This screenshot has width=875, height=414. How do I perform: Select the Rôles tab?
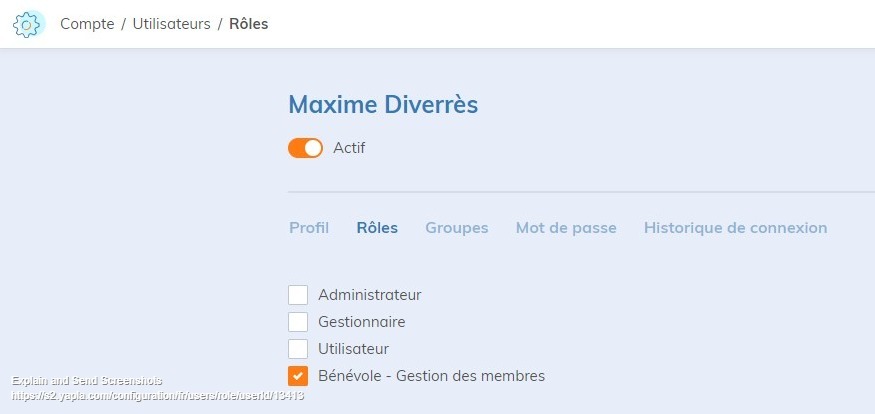click(x=377, y=228)
